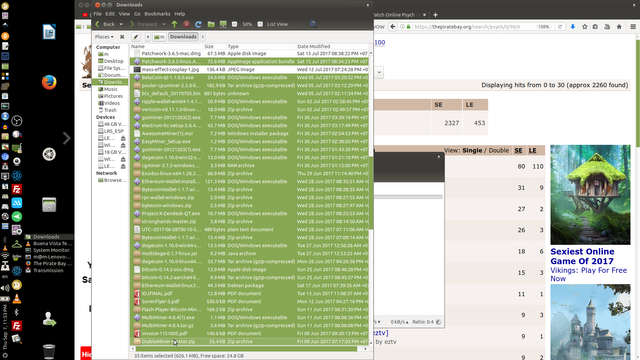The width and height of the screenshot is (640, 360).
Task: Open the File menu
Action: click(98, 14)
